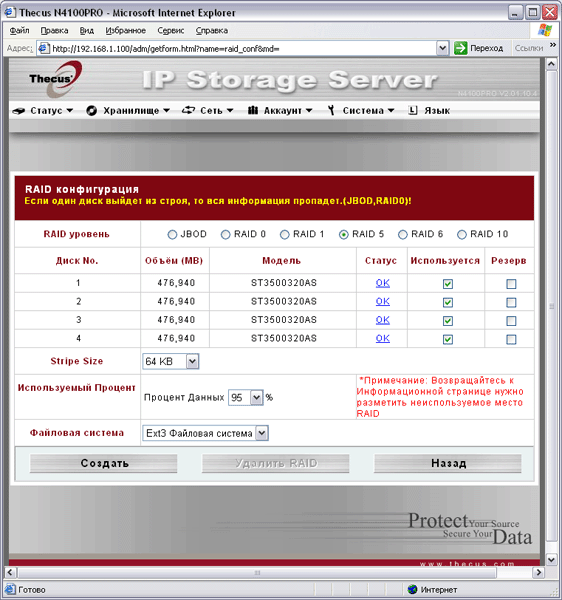Screen dimensions: 562x600
Task: Click the Thecus logo
Action: [55, 79]
